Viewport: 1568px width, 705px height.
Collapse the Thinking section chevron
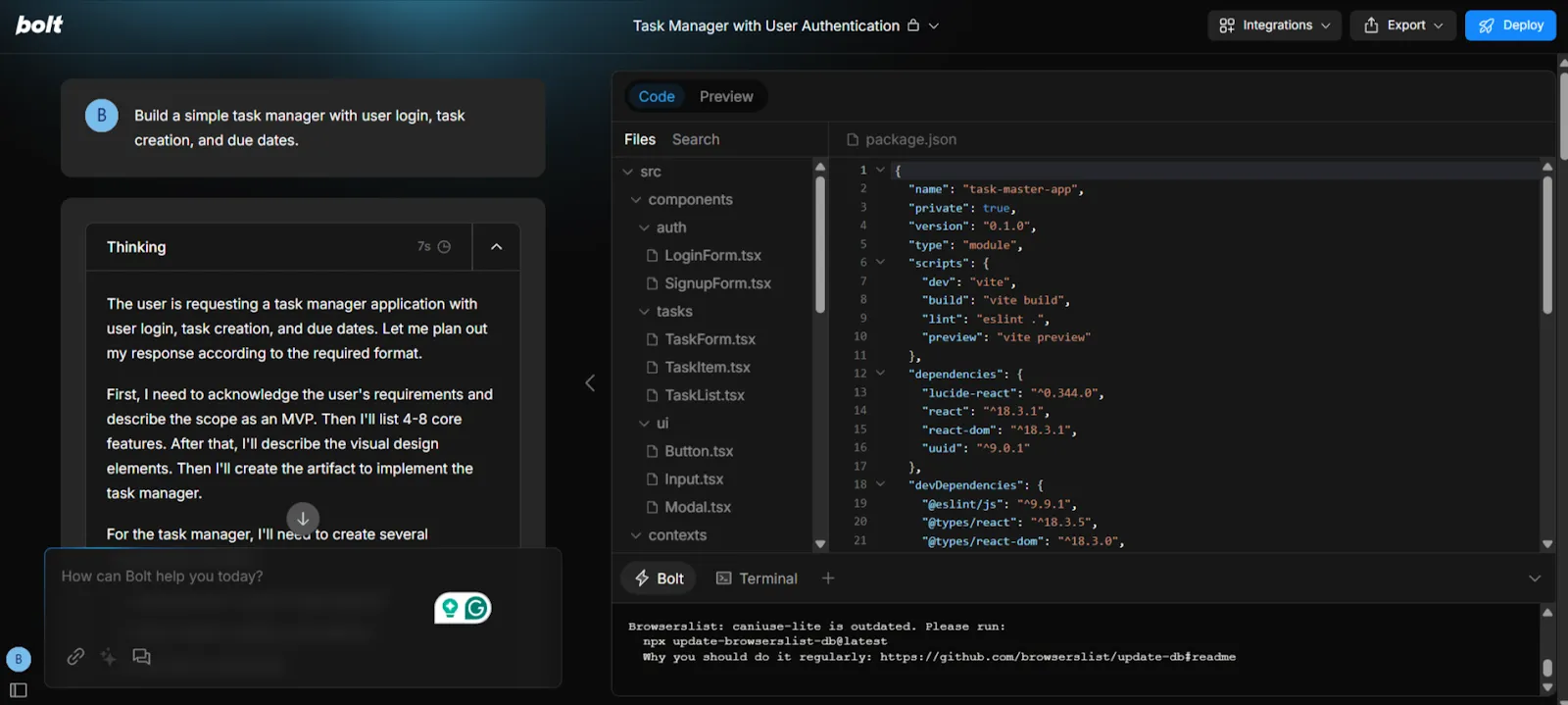(497, 247)
